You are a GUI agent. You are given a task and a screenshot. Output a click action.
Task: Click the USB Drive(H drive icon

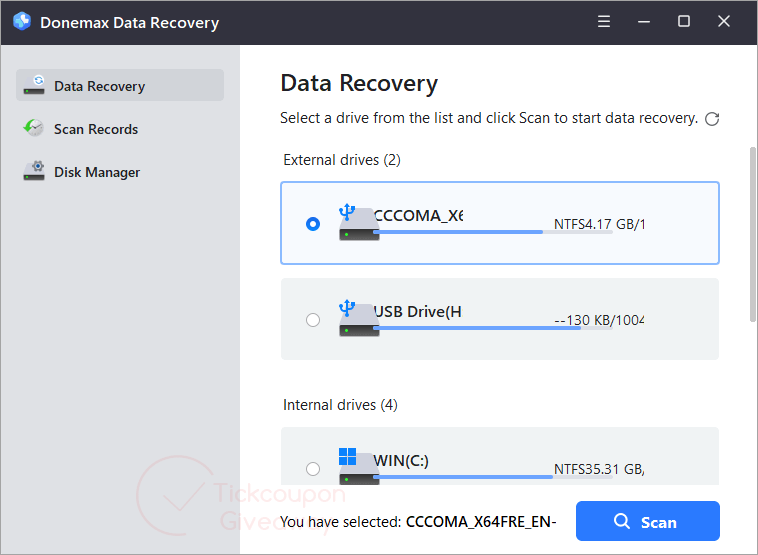coord(358,319)
